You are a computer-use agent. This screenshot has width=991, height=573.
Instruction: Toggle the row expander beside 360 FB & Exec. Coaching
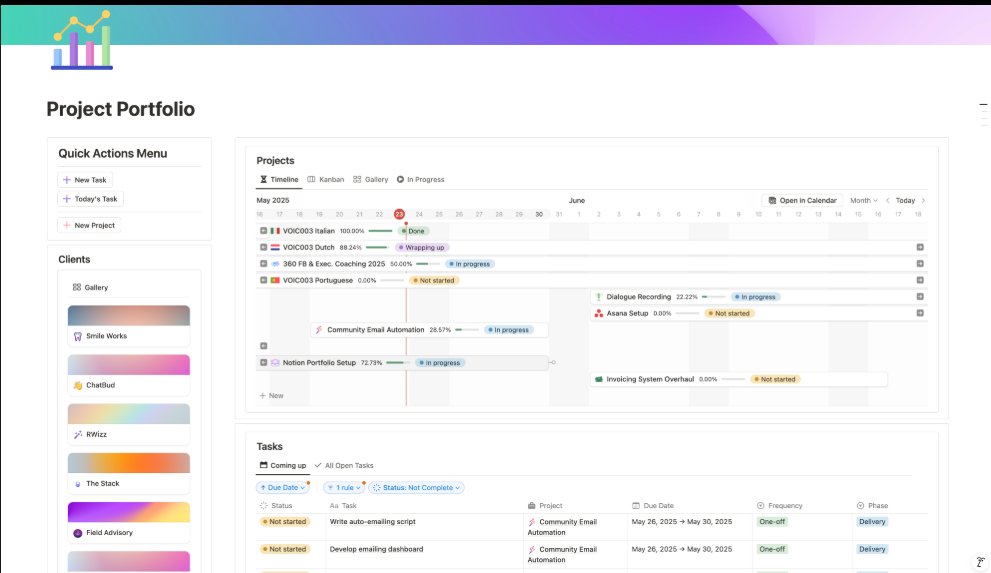click(264, 264)
